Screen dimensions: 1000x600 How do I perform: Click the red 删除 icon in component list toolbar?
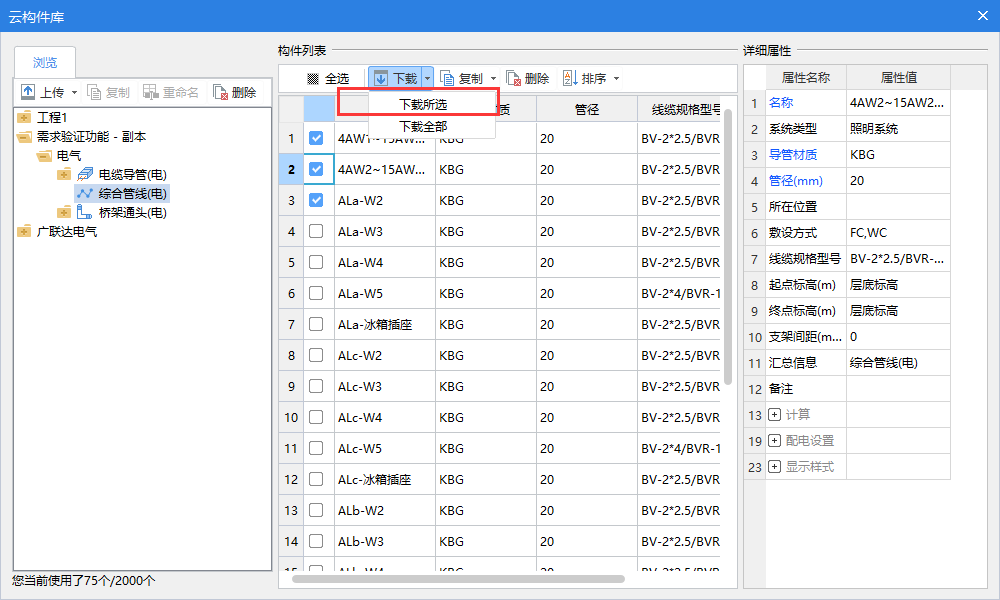513,78
